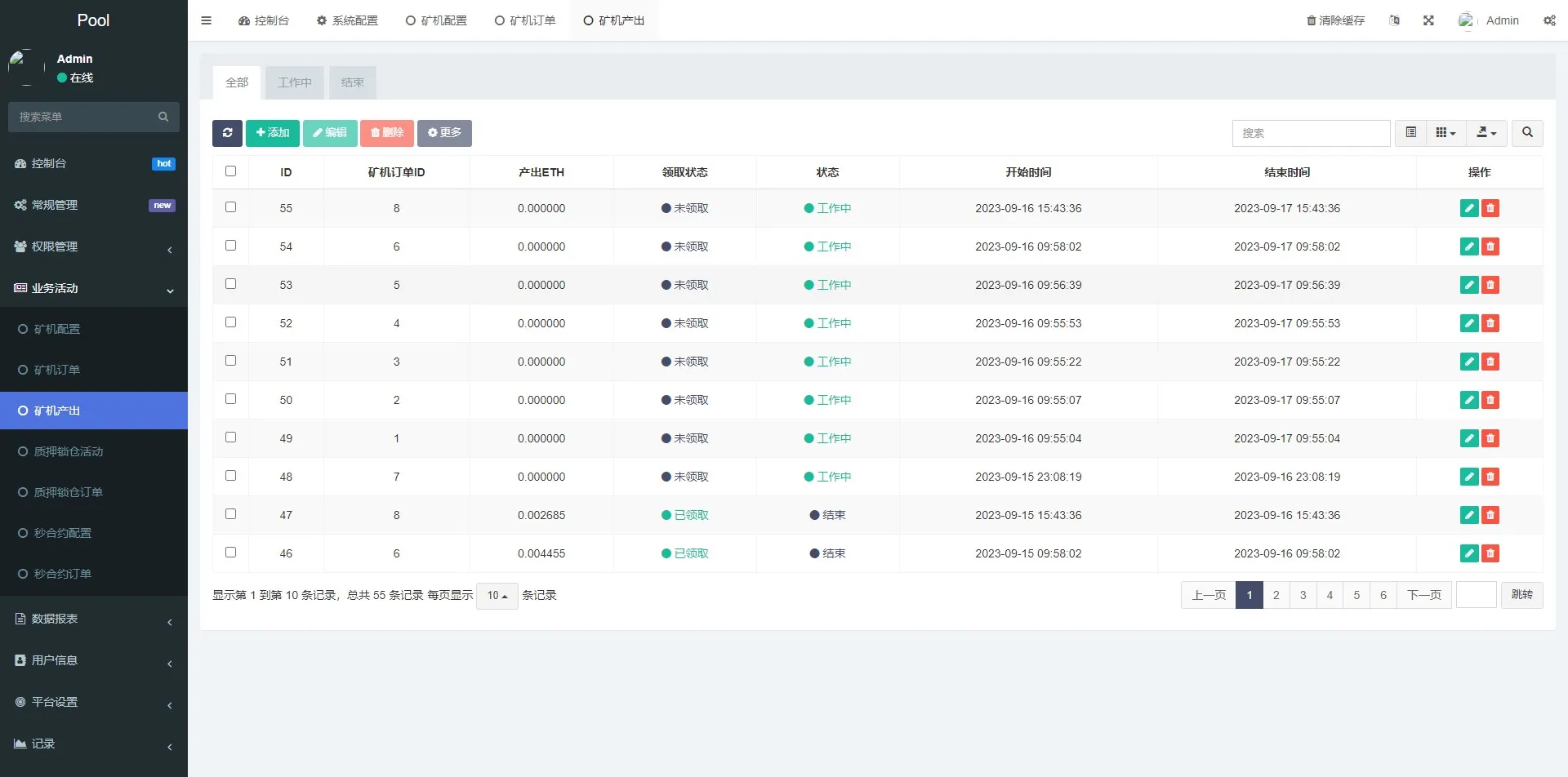Check the box for record ID 47
Screen dimensions: 1568x777
tap(230, 514)
